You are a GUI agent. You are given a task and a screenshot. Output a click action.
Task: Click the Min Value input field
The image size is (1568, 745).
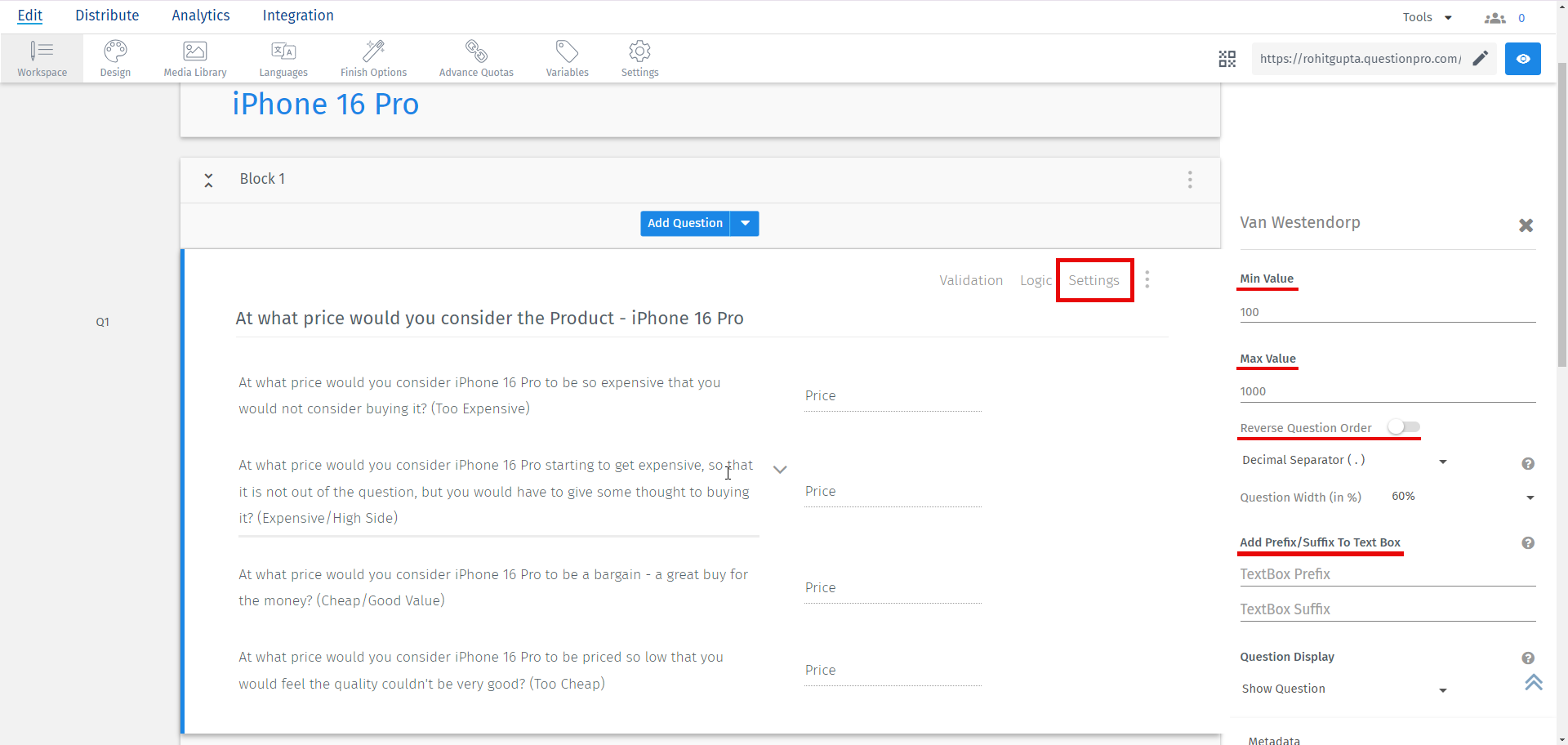click(1387, 312)
